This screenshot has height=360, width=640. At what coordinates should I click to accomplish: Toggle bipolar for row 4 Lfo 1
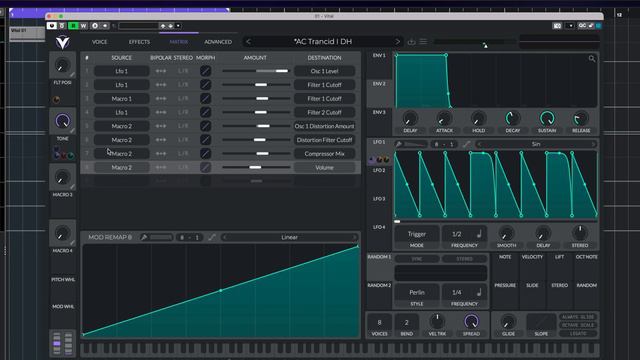pos(161,112)
